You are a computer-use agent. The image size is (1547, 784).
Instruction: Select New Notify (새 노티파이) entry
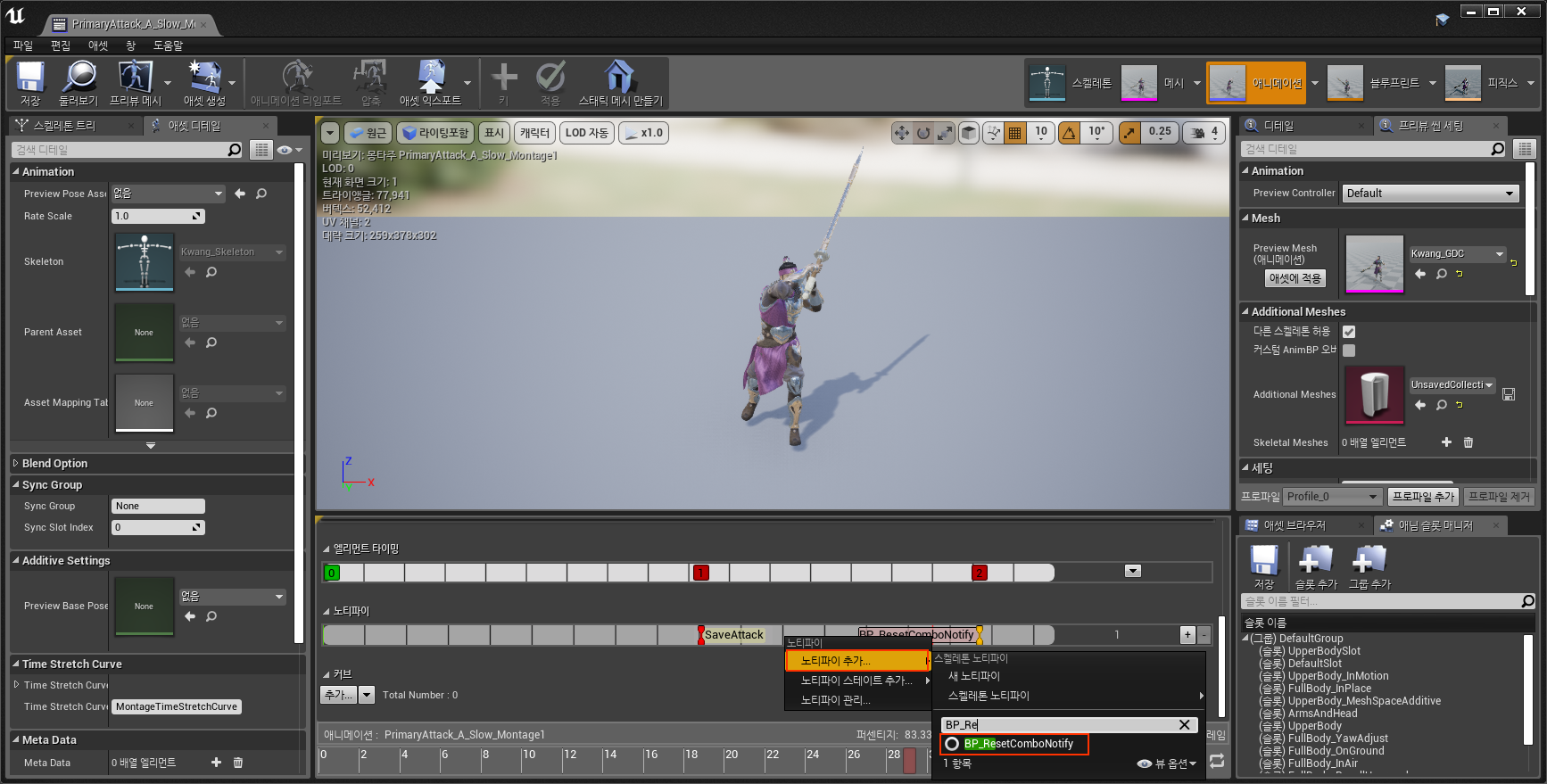[x=974, y=676]
